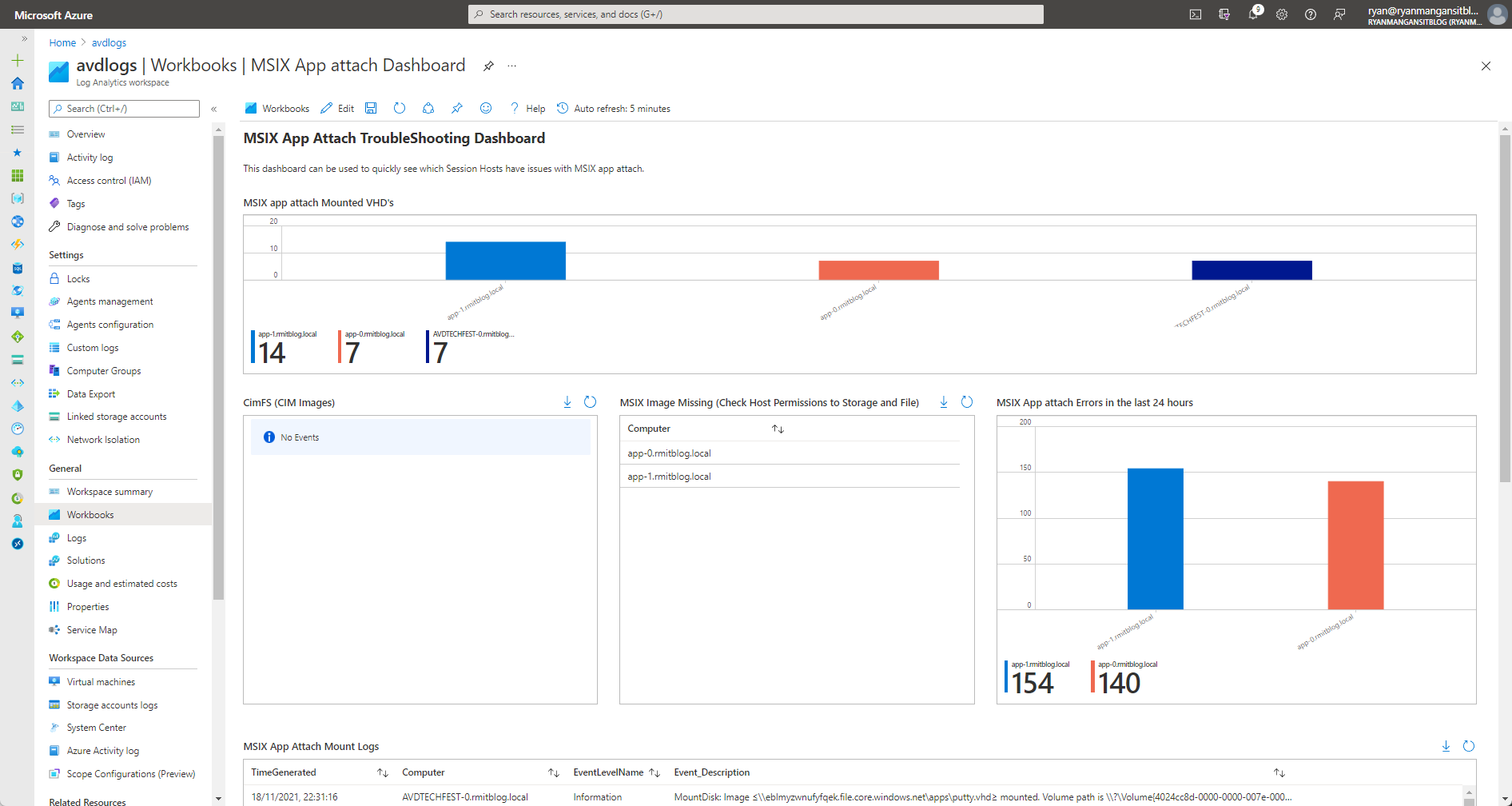
Task: Click the blue app-1 bar in Mounted VHD's chart
Action: [505, 261]
